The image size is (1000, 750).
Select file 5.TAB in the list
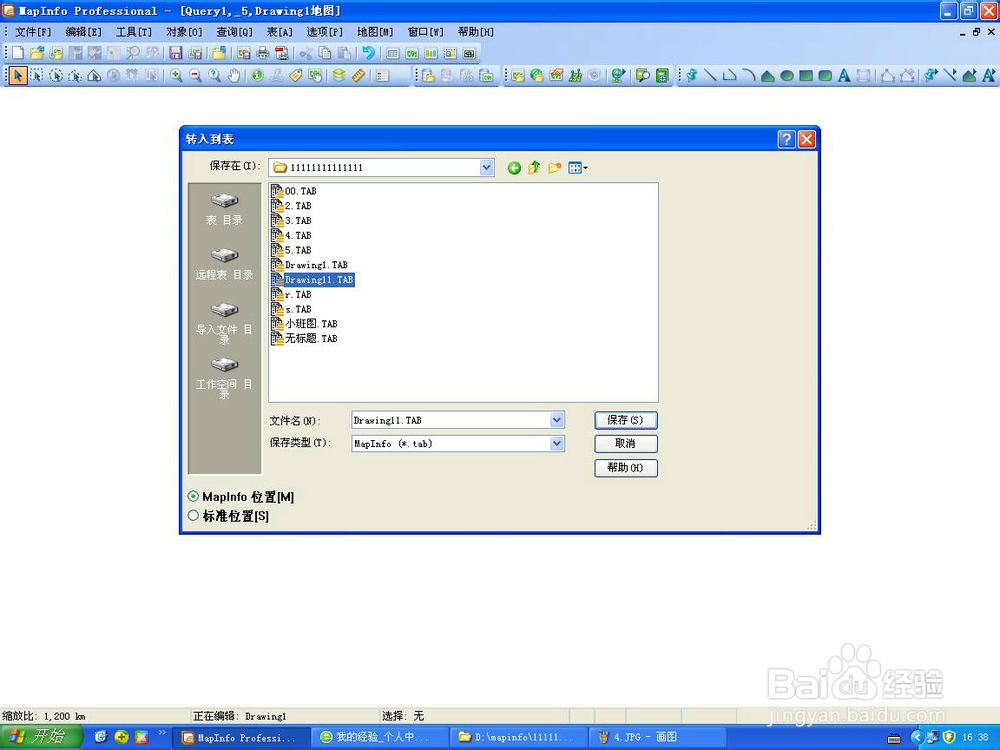291,250
